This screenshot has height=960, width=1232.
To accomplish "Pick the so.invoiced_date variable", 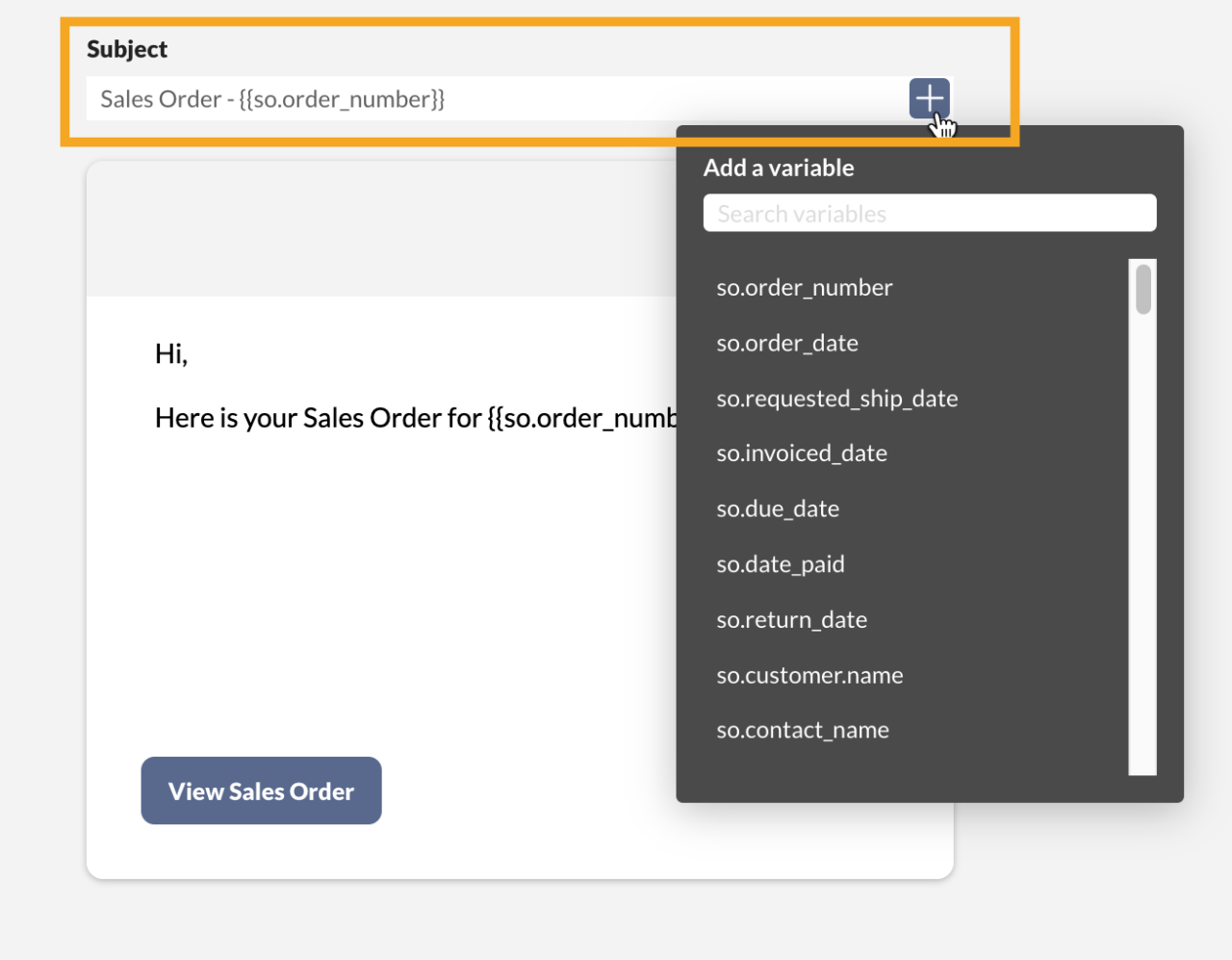I will click(801, 453).
